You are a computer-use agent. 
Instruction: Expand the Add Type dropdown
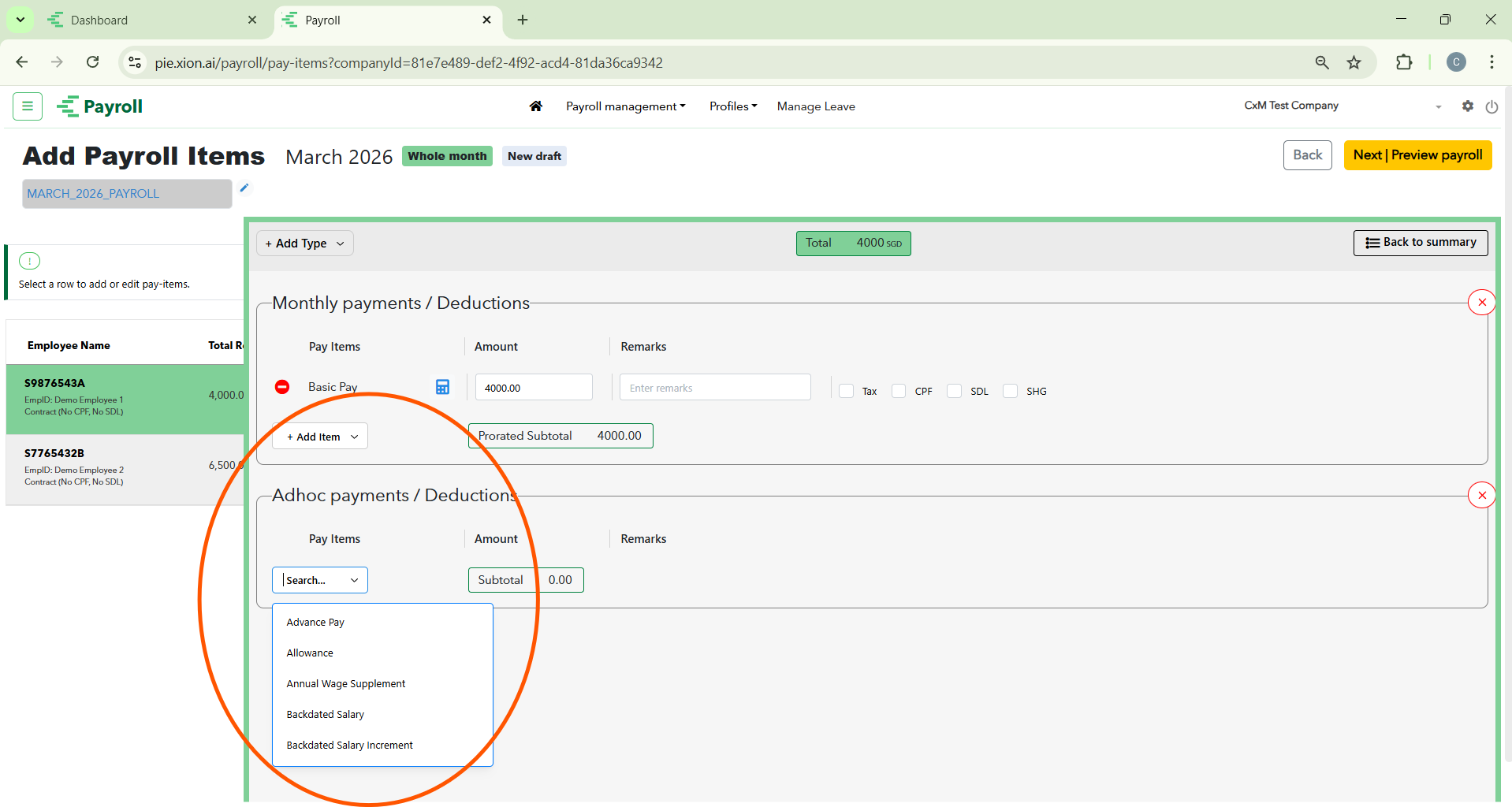point(304,244)
